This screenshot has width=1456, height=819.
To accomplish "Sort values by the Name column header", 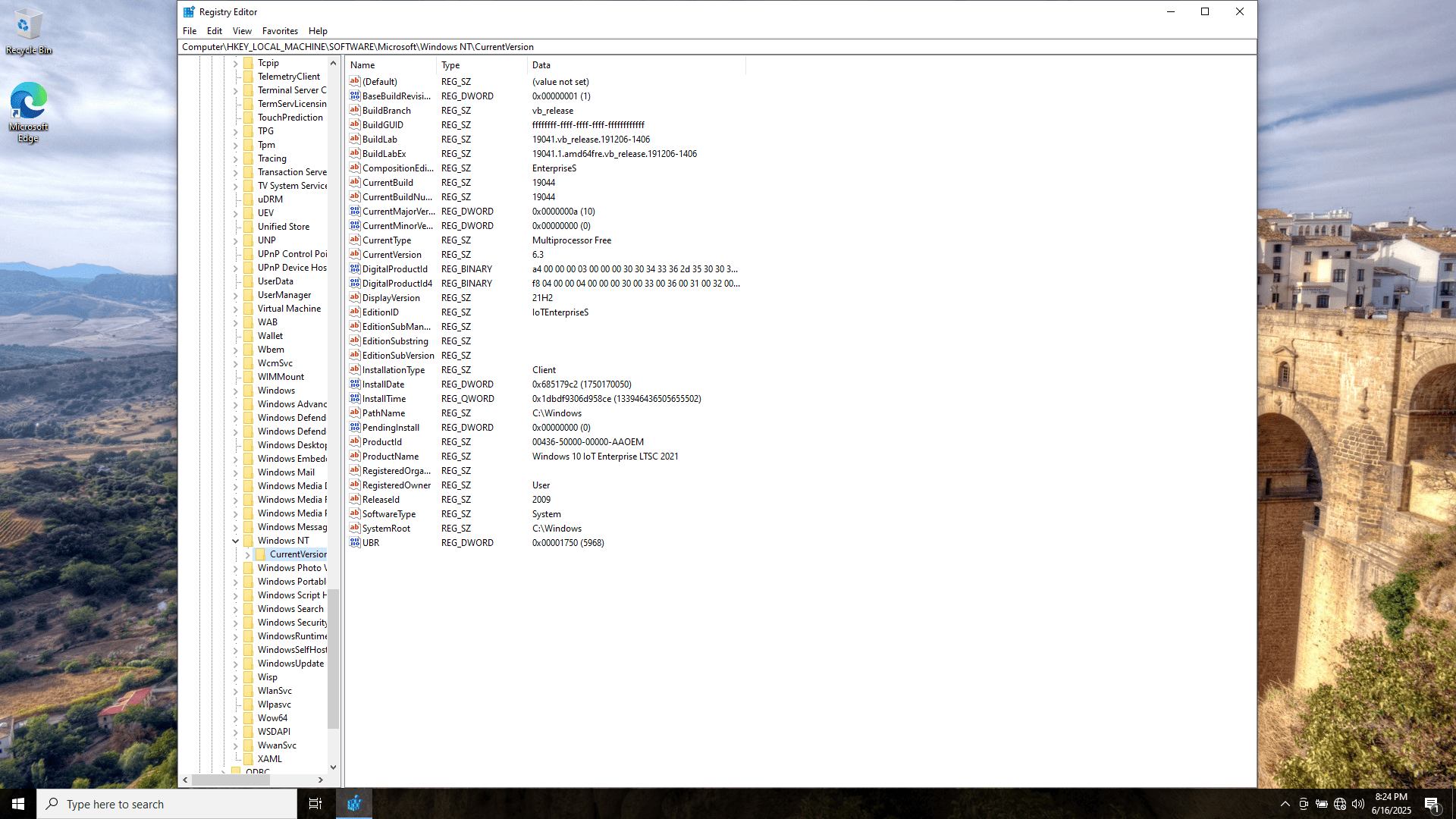I will pyautogui.click(x=391, y=65).
